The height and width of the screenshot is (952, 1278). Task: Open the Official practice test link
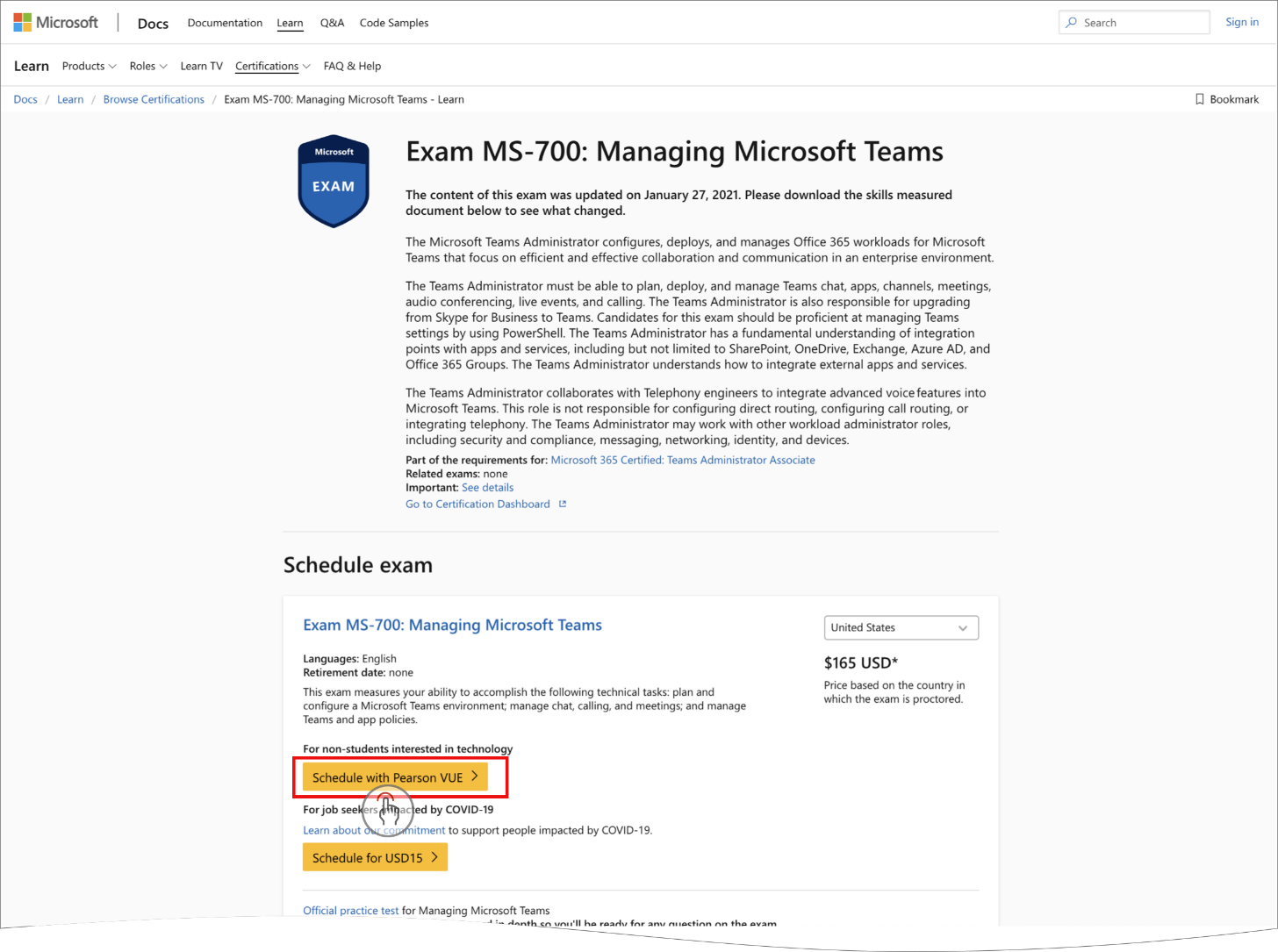click(350, 911)
